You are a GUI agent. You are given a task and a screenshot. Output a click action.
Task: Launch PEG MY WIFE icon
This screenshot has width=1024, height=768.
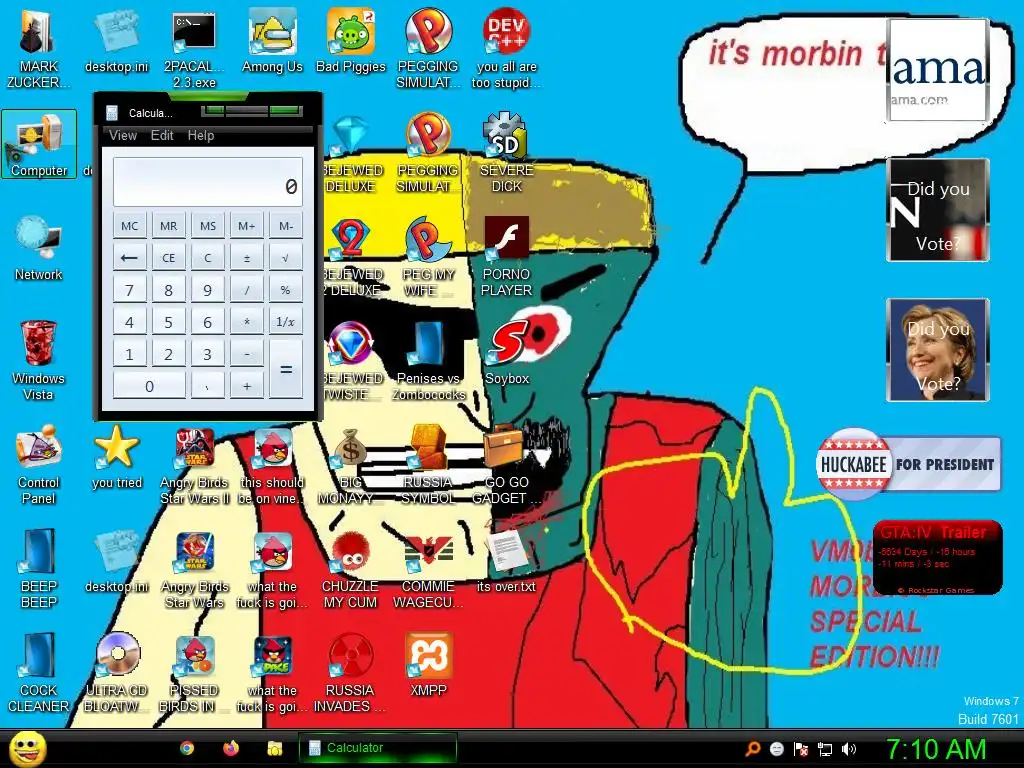point(428,255)
